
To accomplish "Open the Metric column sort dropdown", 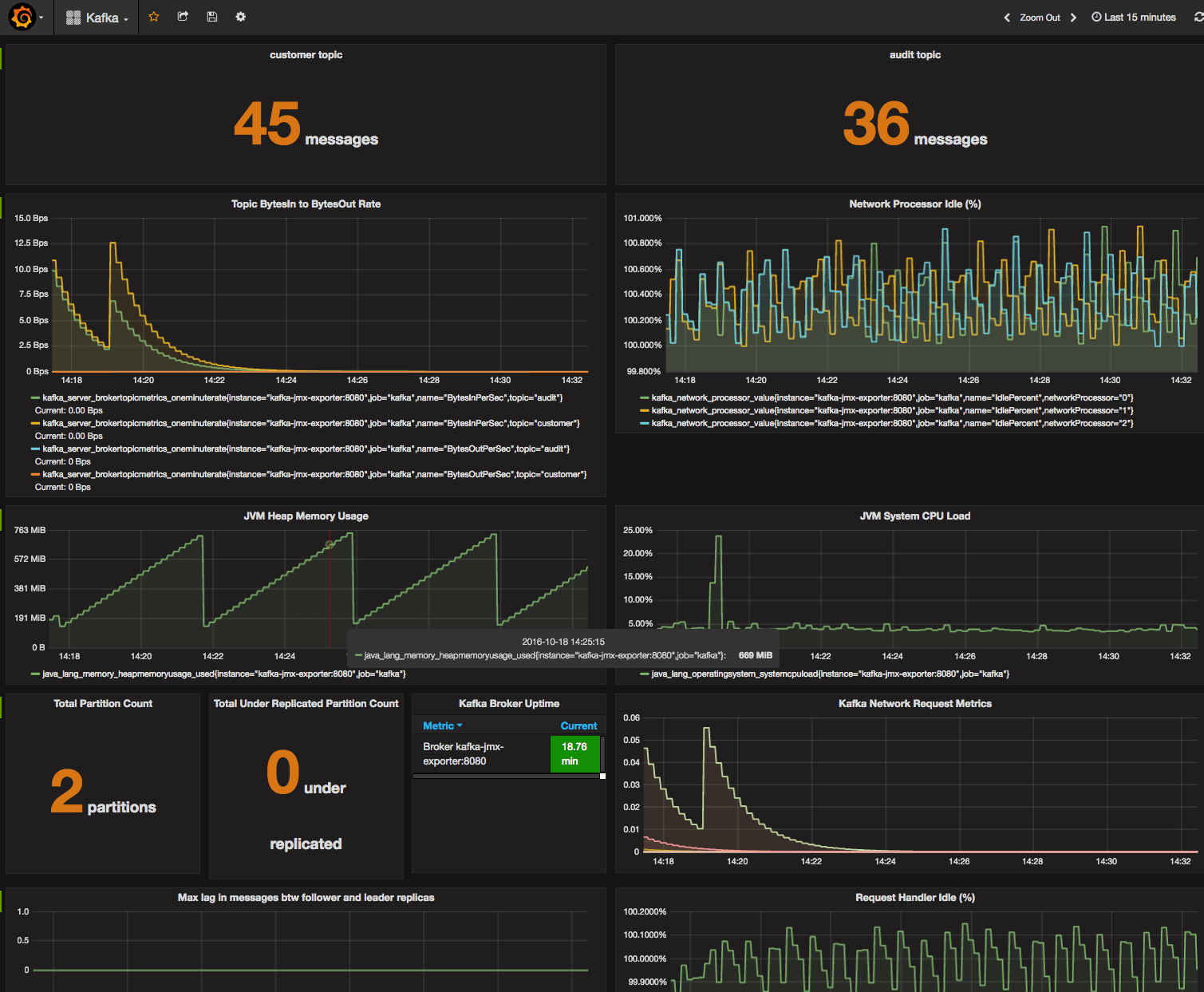I will pyautogui.click(x=442, y=725).
